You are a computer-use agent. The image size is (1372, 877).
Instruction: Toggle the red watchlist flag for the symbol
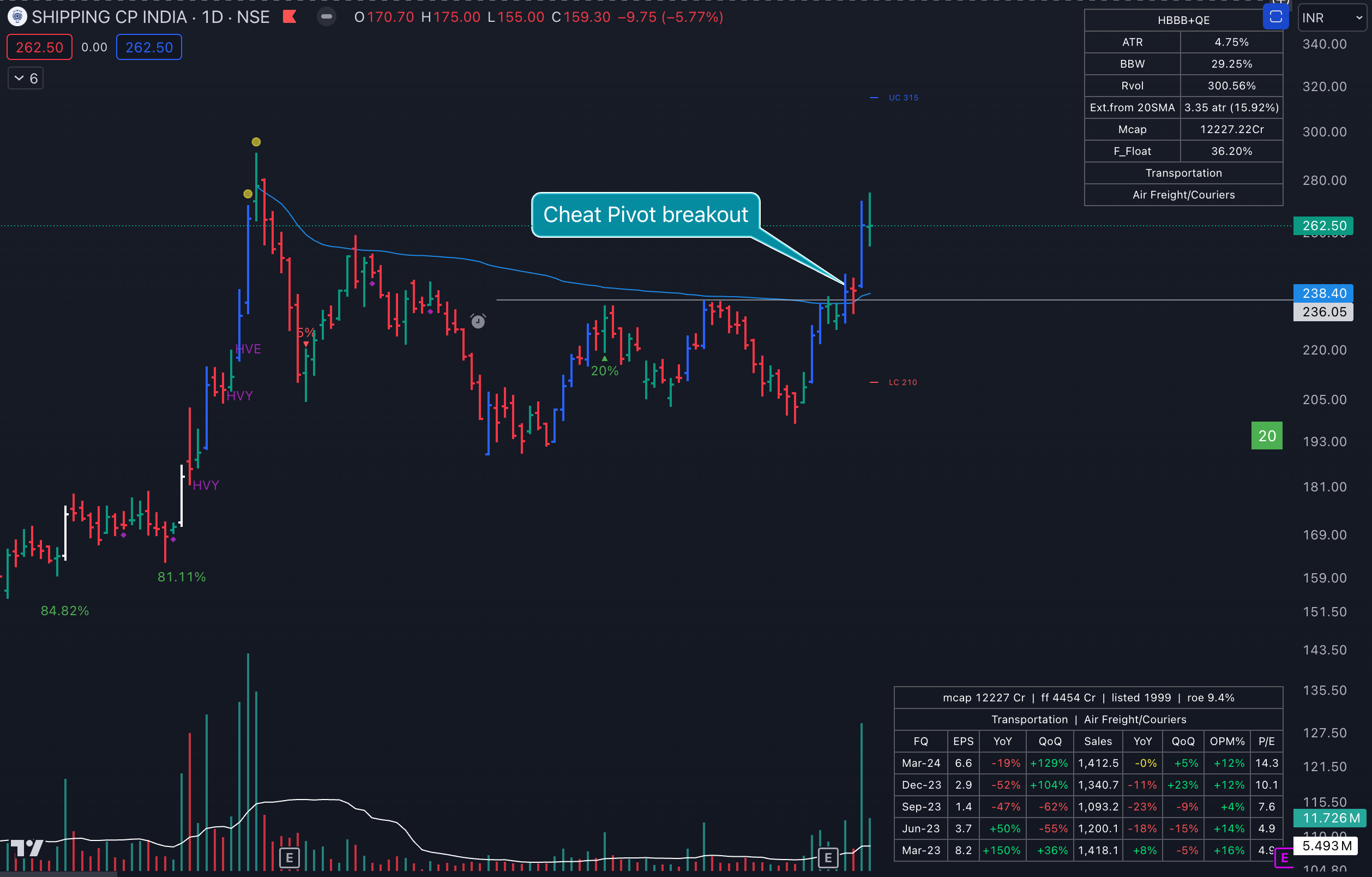pos(290,17)
